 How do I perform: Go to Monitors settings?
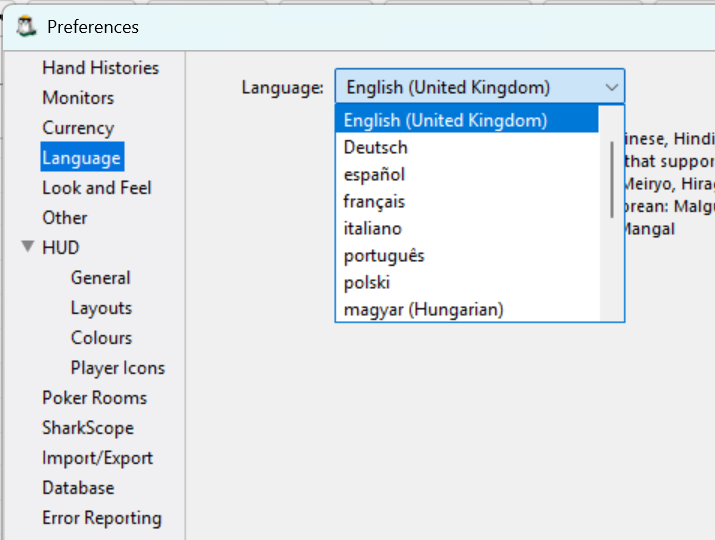(x=78, y=98)
